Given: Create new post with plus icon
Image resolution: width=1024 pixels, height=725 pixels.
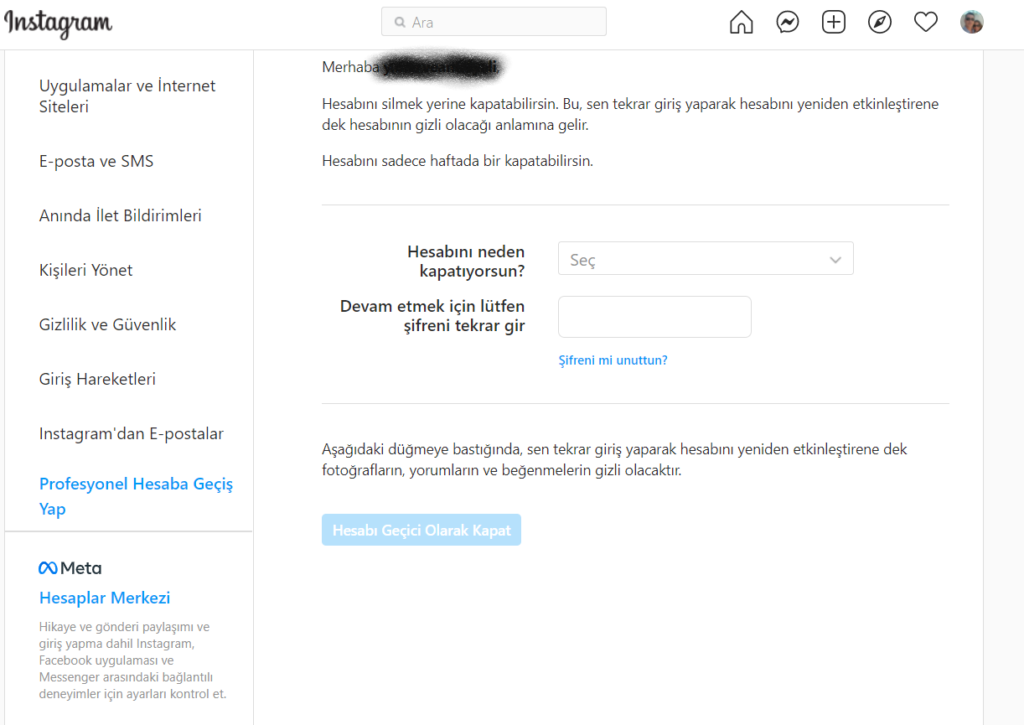Looking at the screenshot, I should 833,22.
